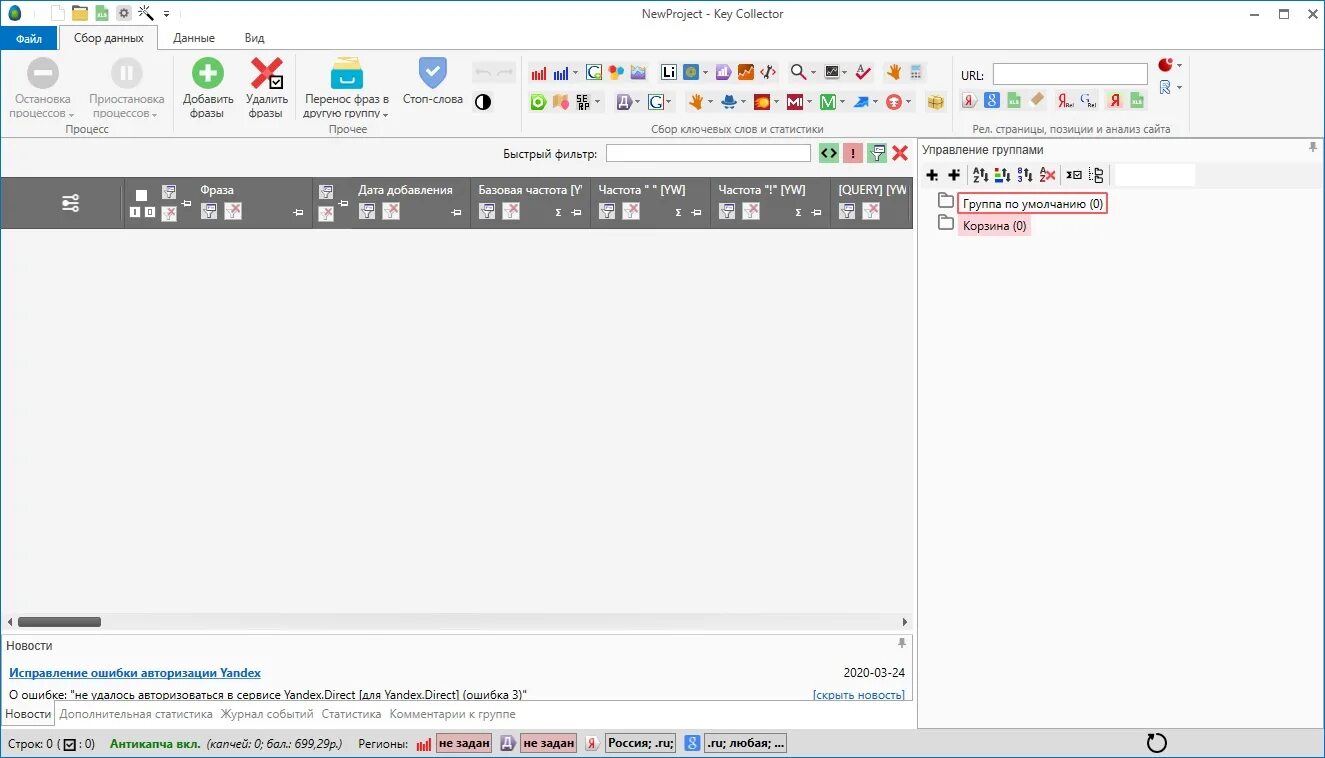Click the Быстрый фильтр input field
This screenshot has width=1325, height=758.
[x=708, y=153]
